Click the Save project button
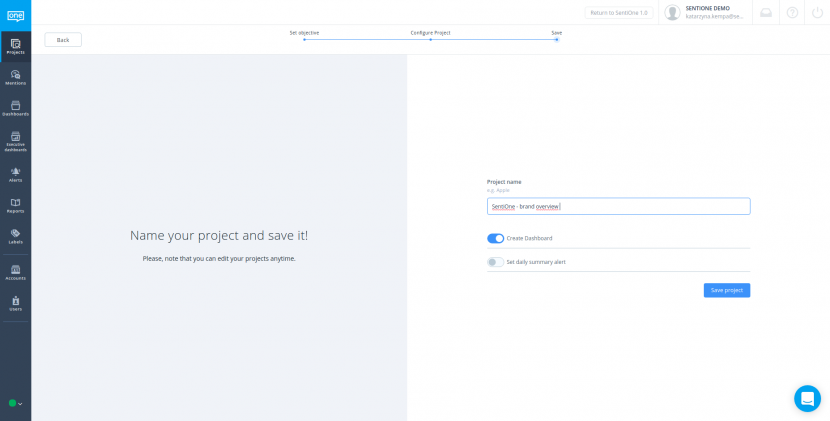The width and height of the screenshot is (830, 421). 726,290
